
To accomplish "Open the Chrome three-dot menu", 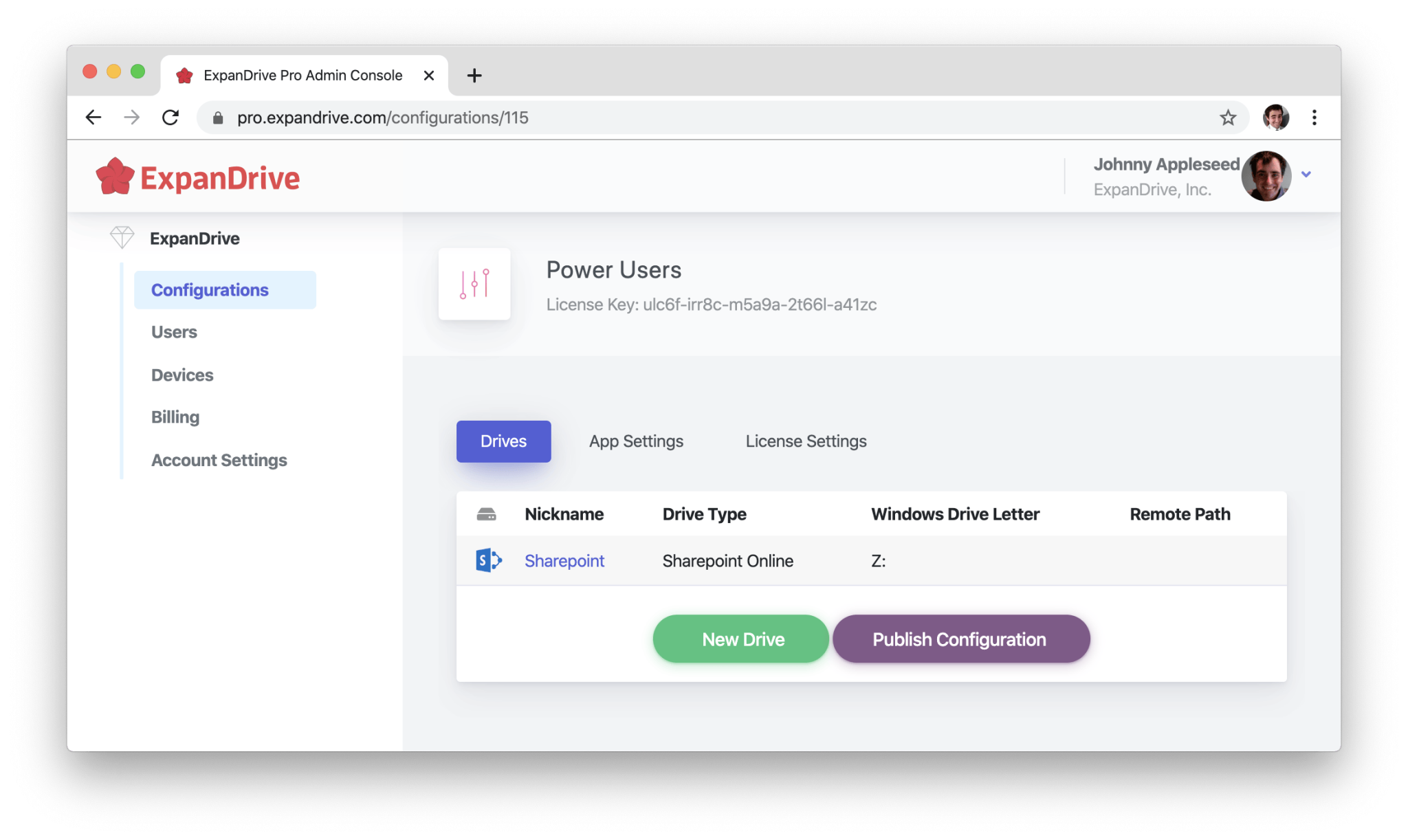I will (1314, 117).
